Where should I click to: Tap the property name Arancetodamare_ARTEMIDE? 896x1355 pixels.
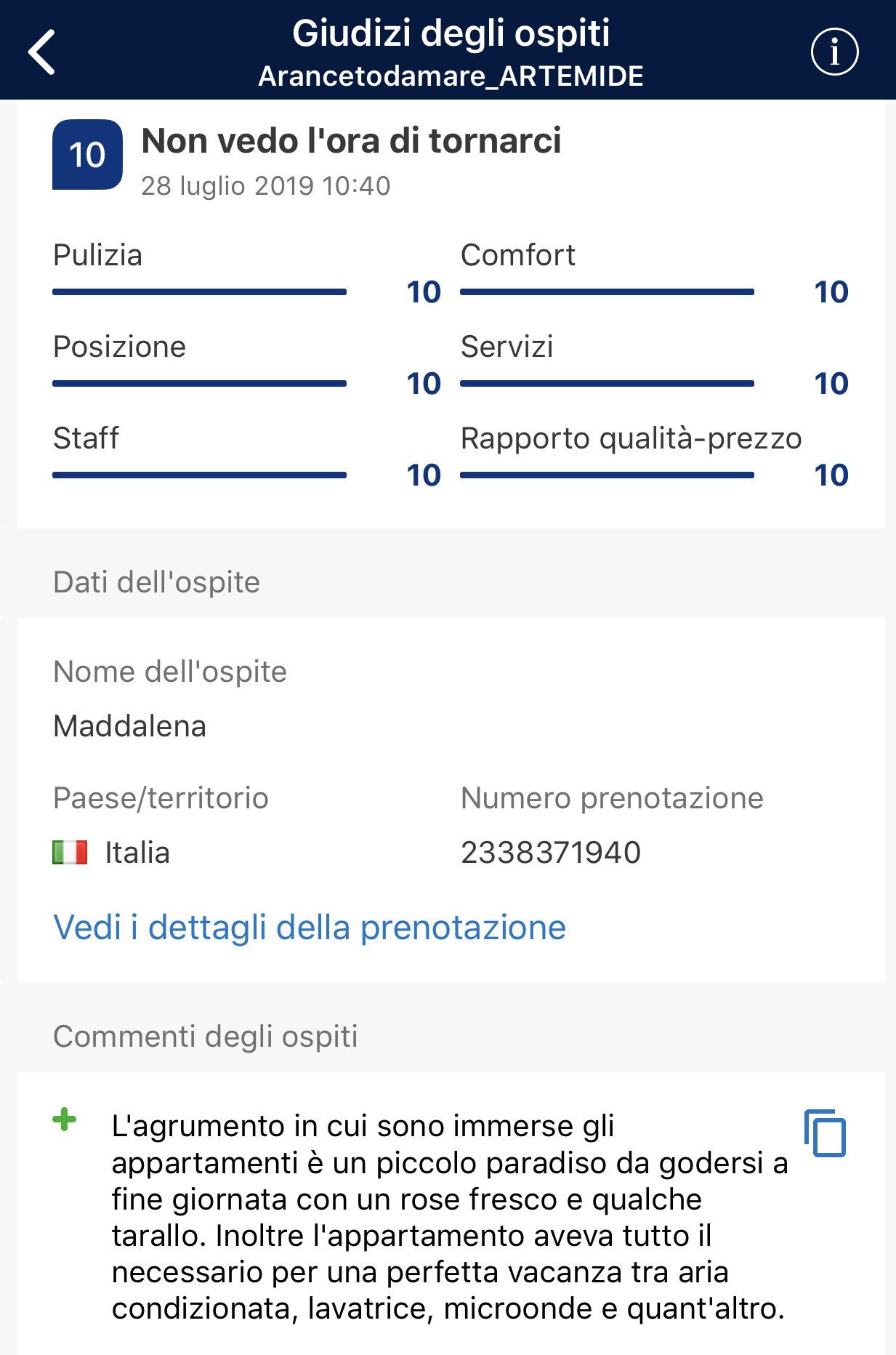coord(451,76)
